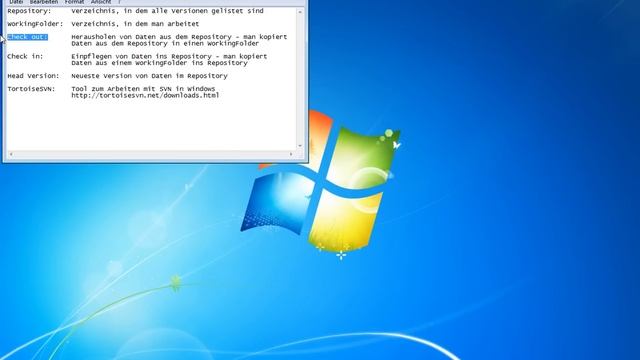Open the Bearbeiten menu
Viewport: 640px width, 360px height.
(44, 2)
